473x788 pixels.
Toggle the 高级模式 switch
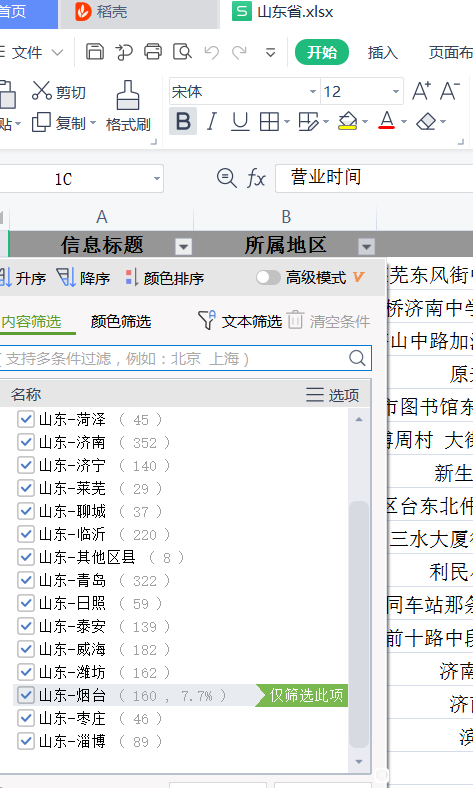click(x=268, y=277)
